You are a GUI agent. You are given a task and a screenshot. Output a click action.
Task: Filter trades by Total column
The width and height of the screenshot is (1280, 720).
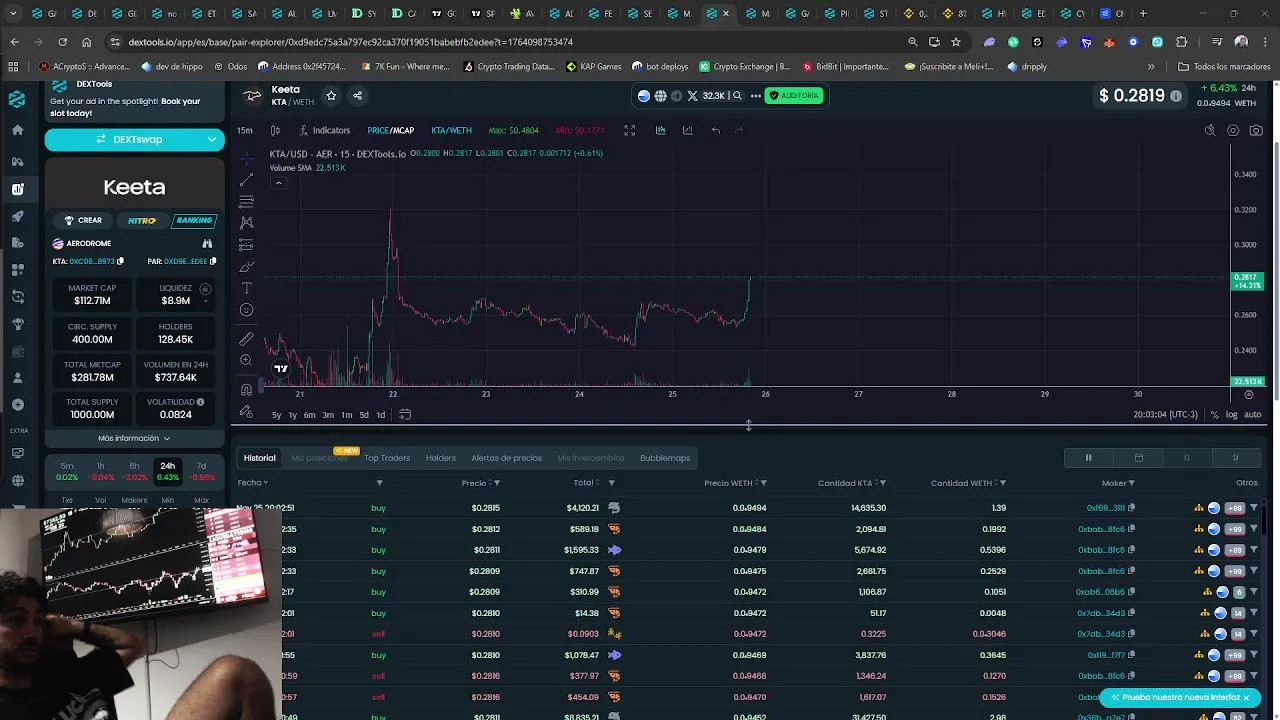612,483
